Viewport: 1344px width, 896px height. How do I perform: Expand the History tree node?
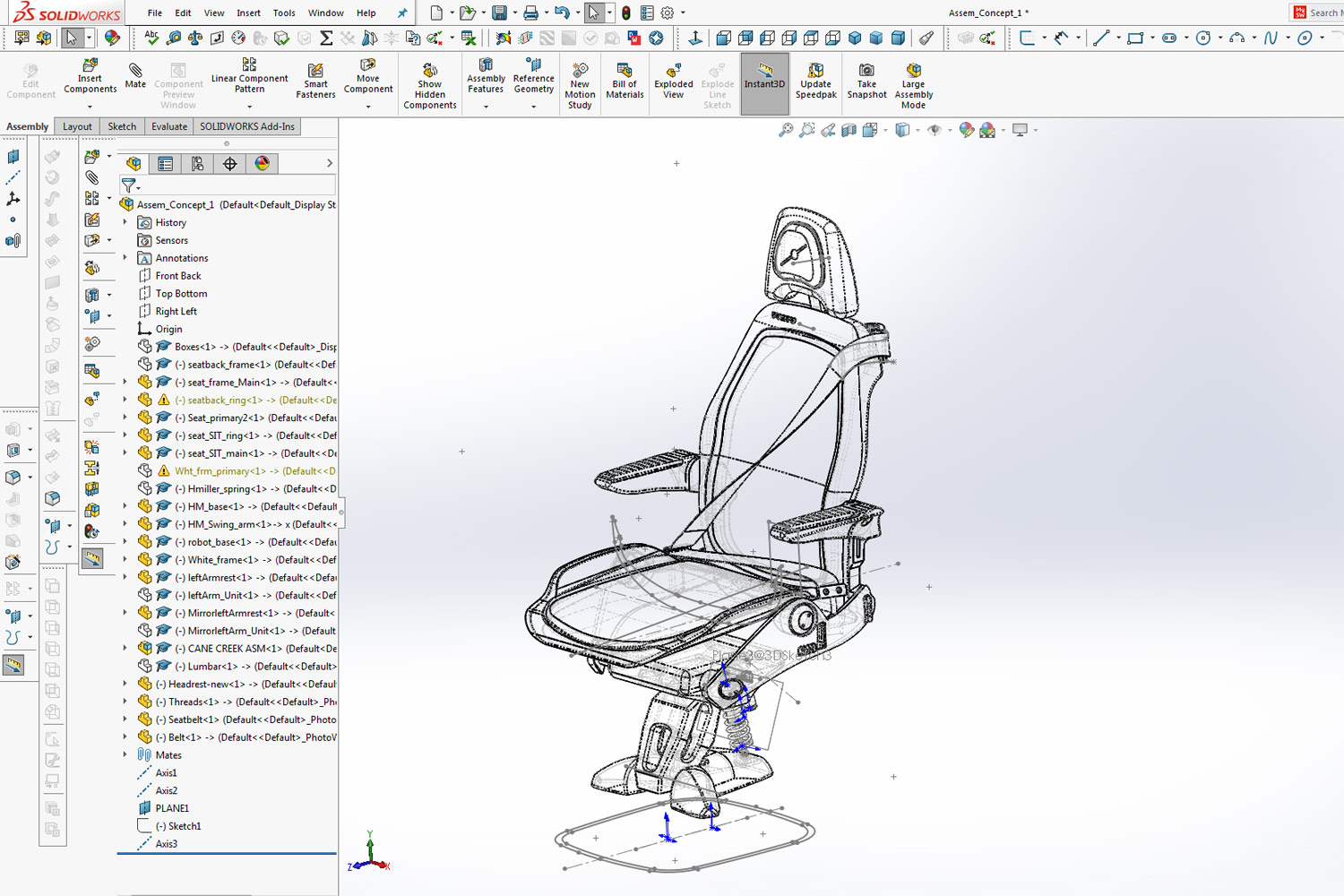pyautogui.click(x=125, y=222)
